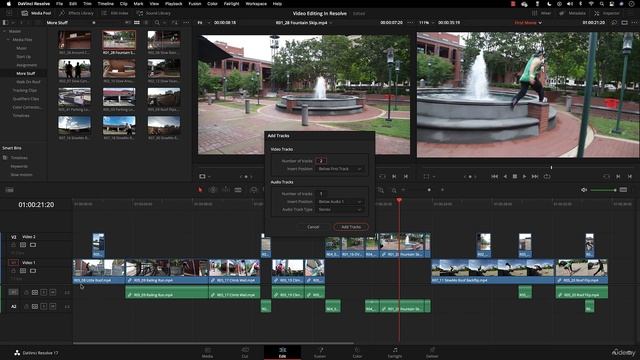640x360 pixels.
Task: Toggle auto track selector on Video 1
Action: 23,271
